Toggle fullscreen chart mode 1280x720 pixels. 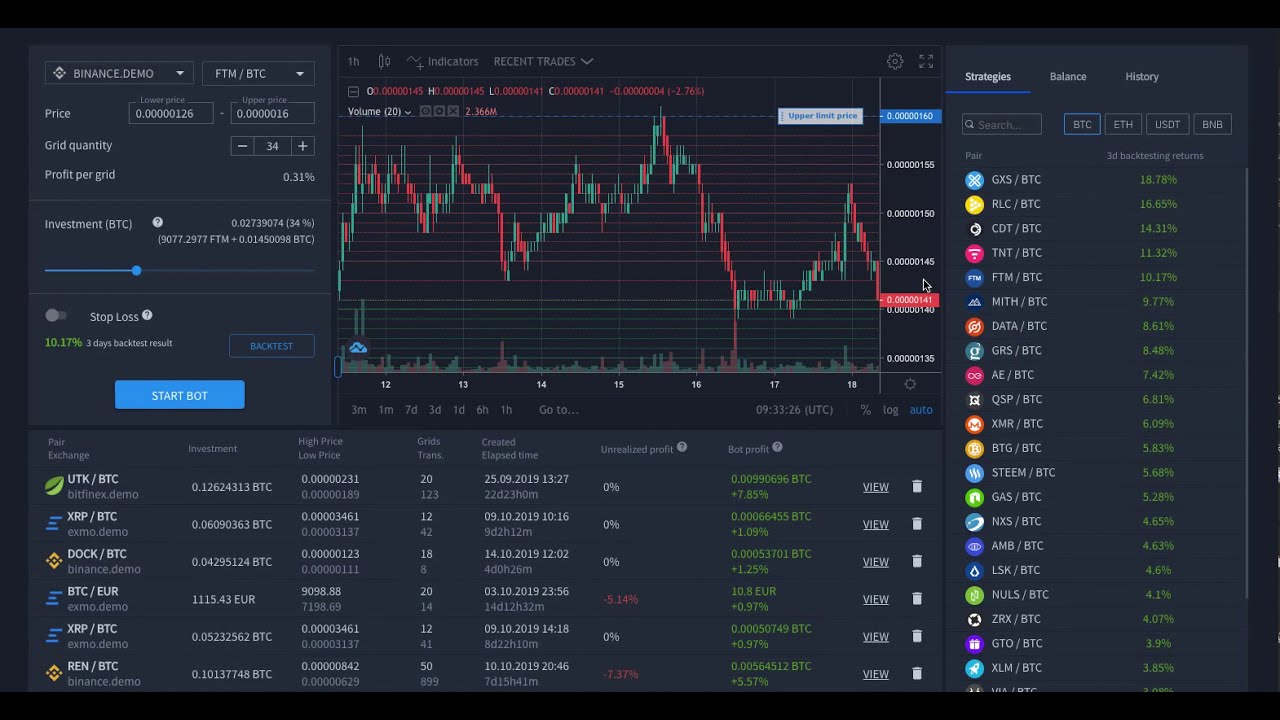click(926, 61)
